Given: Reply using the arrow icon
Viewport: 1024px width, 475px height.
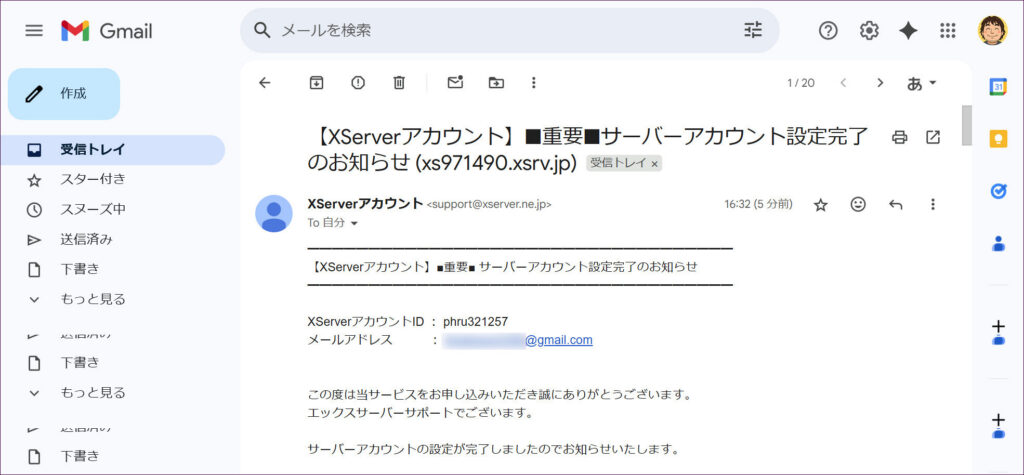Looking at the screenshot, I should point(895,204).
